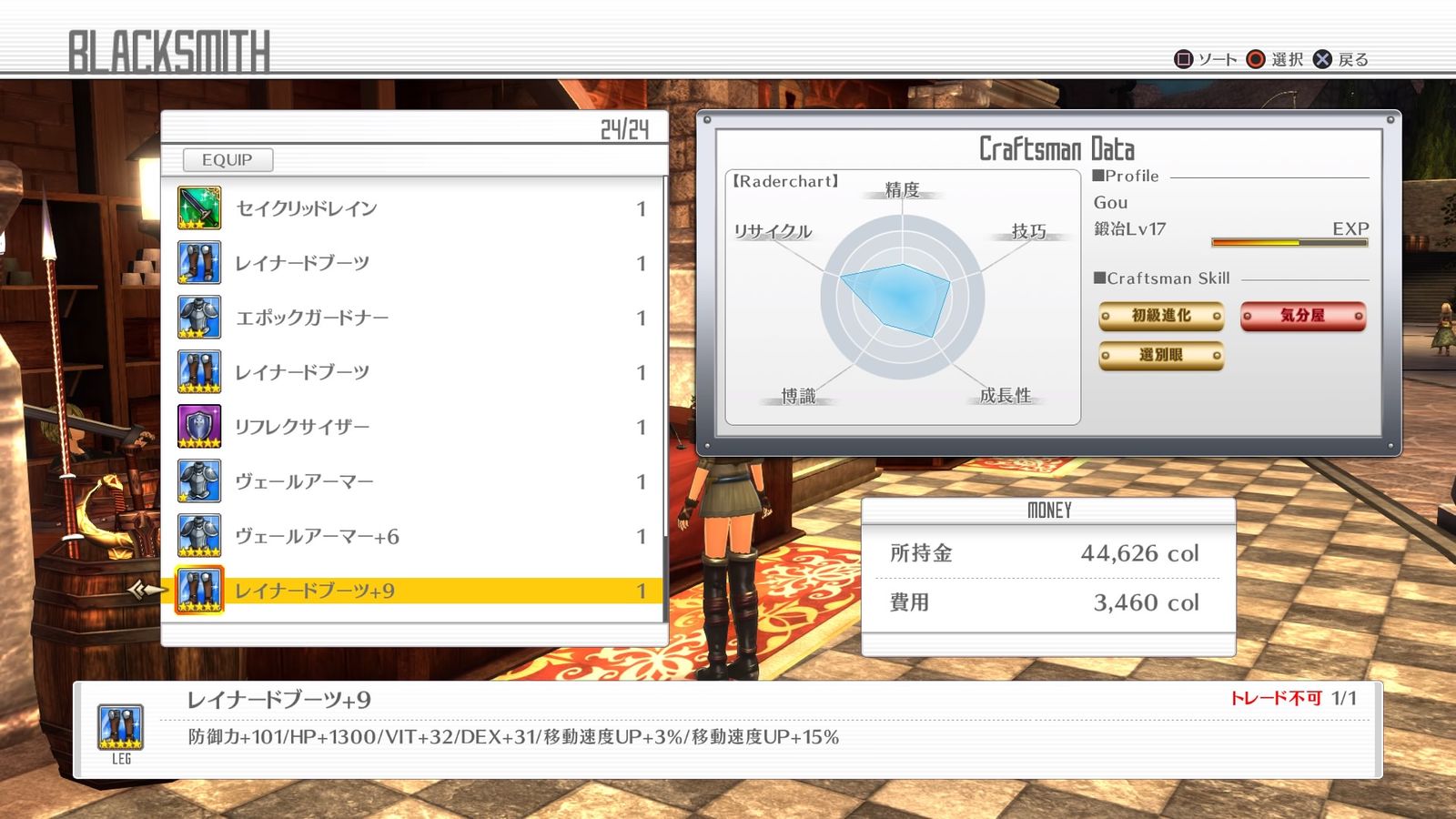Select the ヴェールアーマー+6 item name

pos(318,536)
